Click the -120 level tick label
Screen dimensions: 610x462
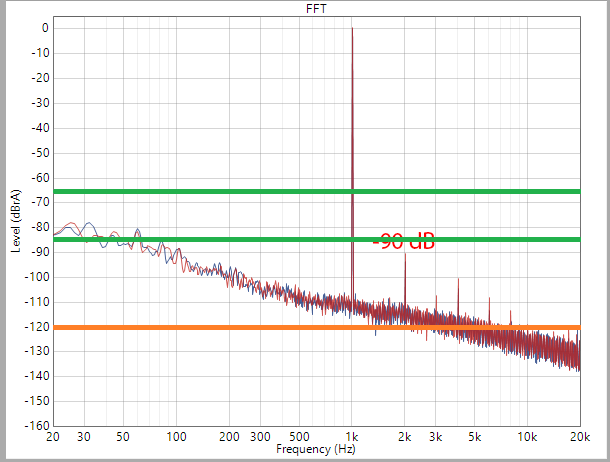37,327
